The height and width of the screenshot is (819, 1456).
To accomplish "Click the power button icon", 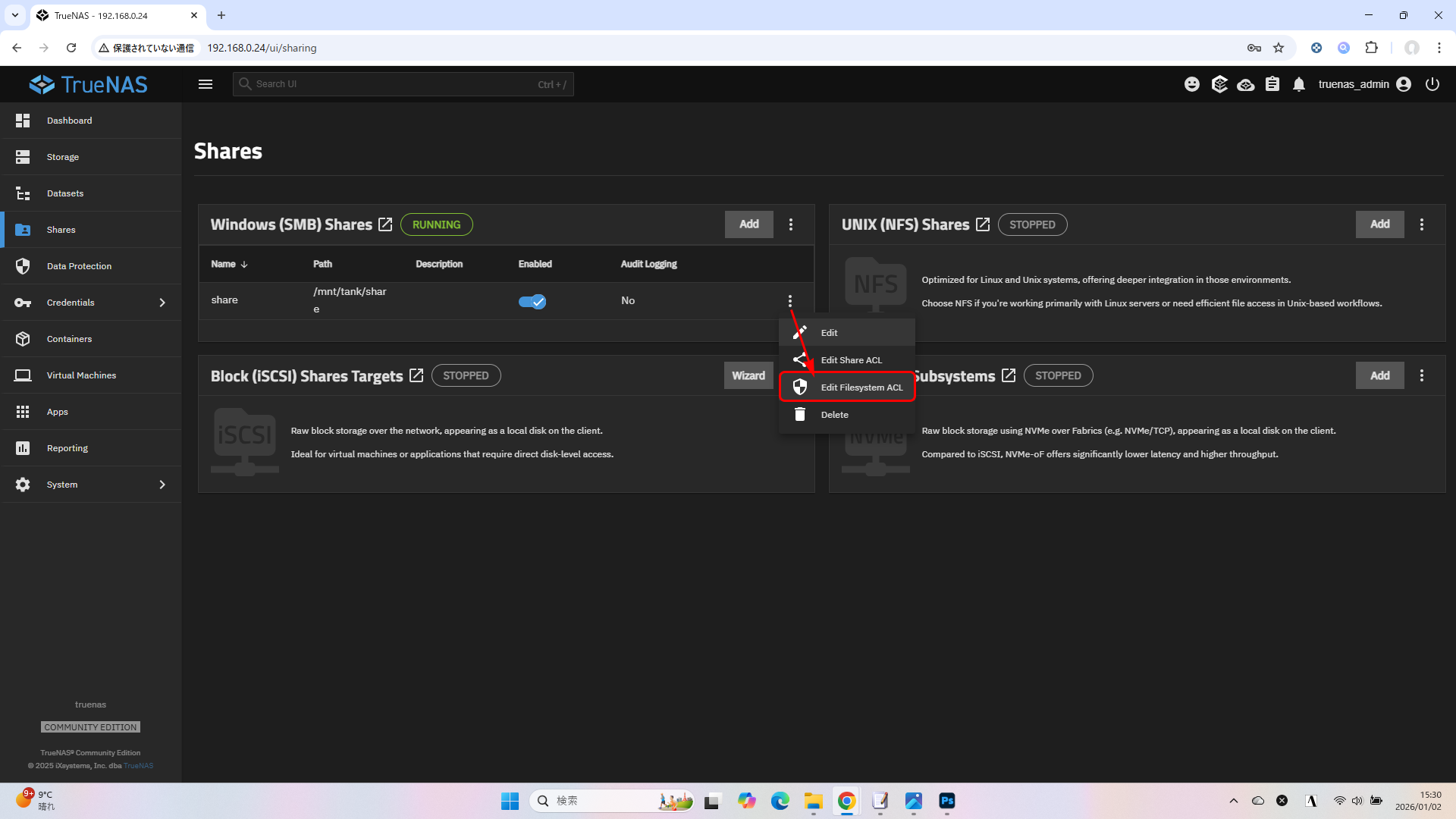I will [x=1432, y=84].
